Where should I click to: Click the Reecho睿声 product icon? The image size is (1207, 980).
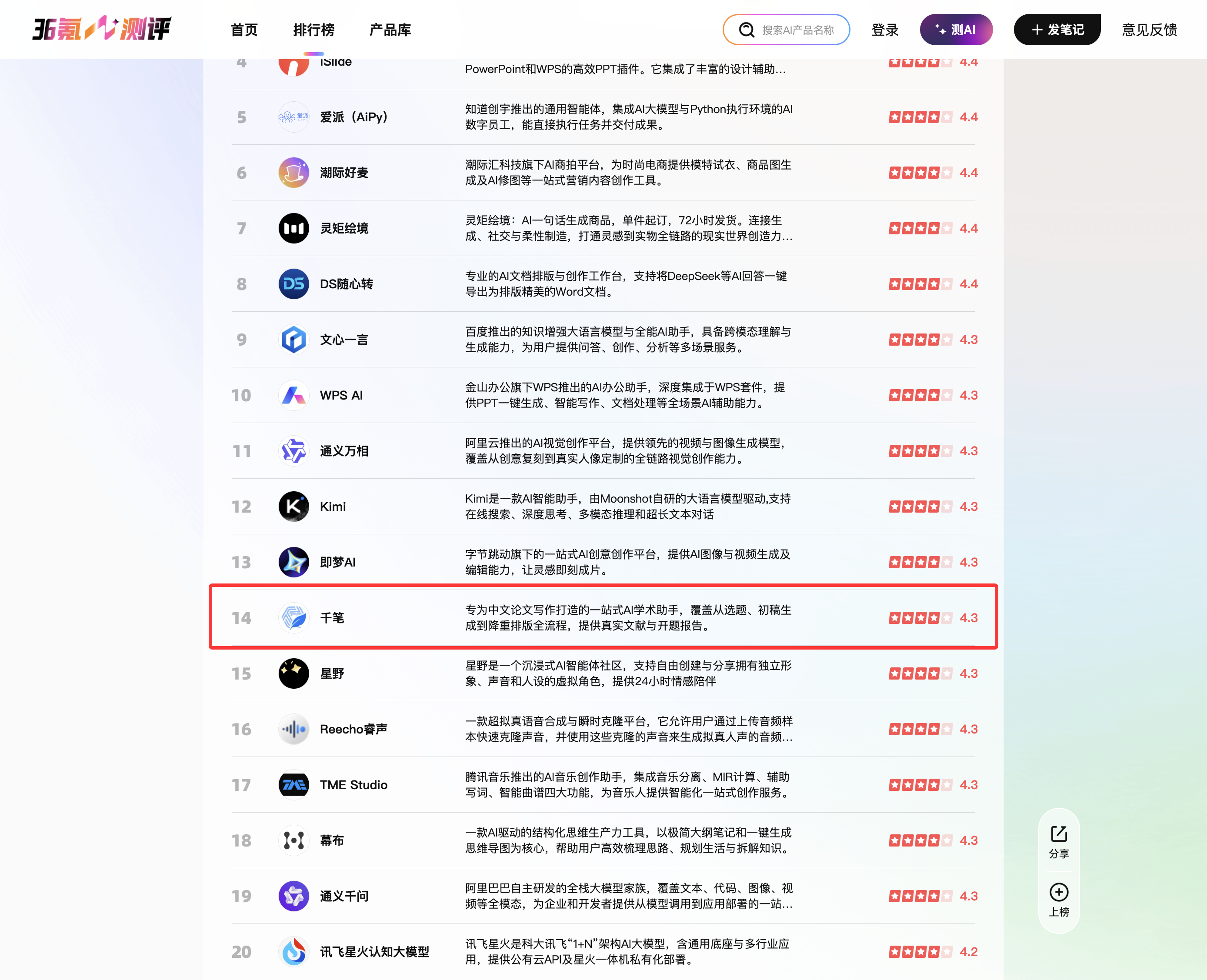pyautogui.click(x=293, y=730)
